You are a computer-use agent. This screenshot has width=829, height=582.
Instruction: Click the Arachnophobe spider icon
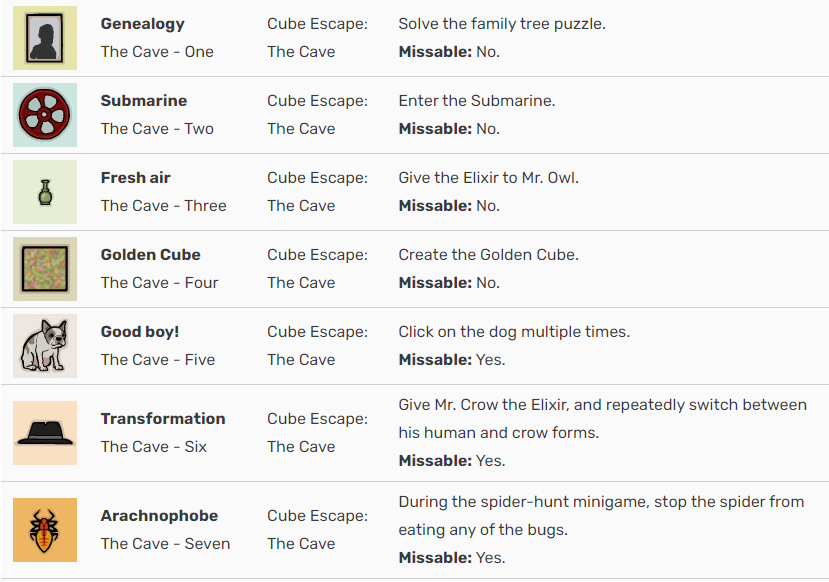coord(45,530)
